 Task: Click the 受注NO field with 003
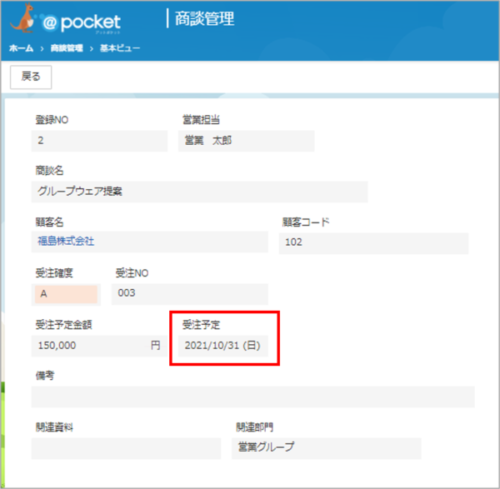tap(190, 294)
